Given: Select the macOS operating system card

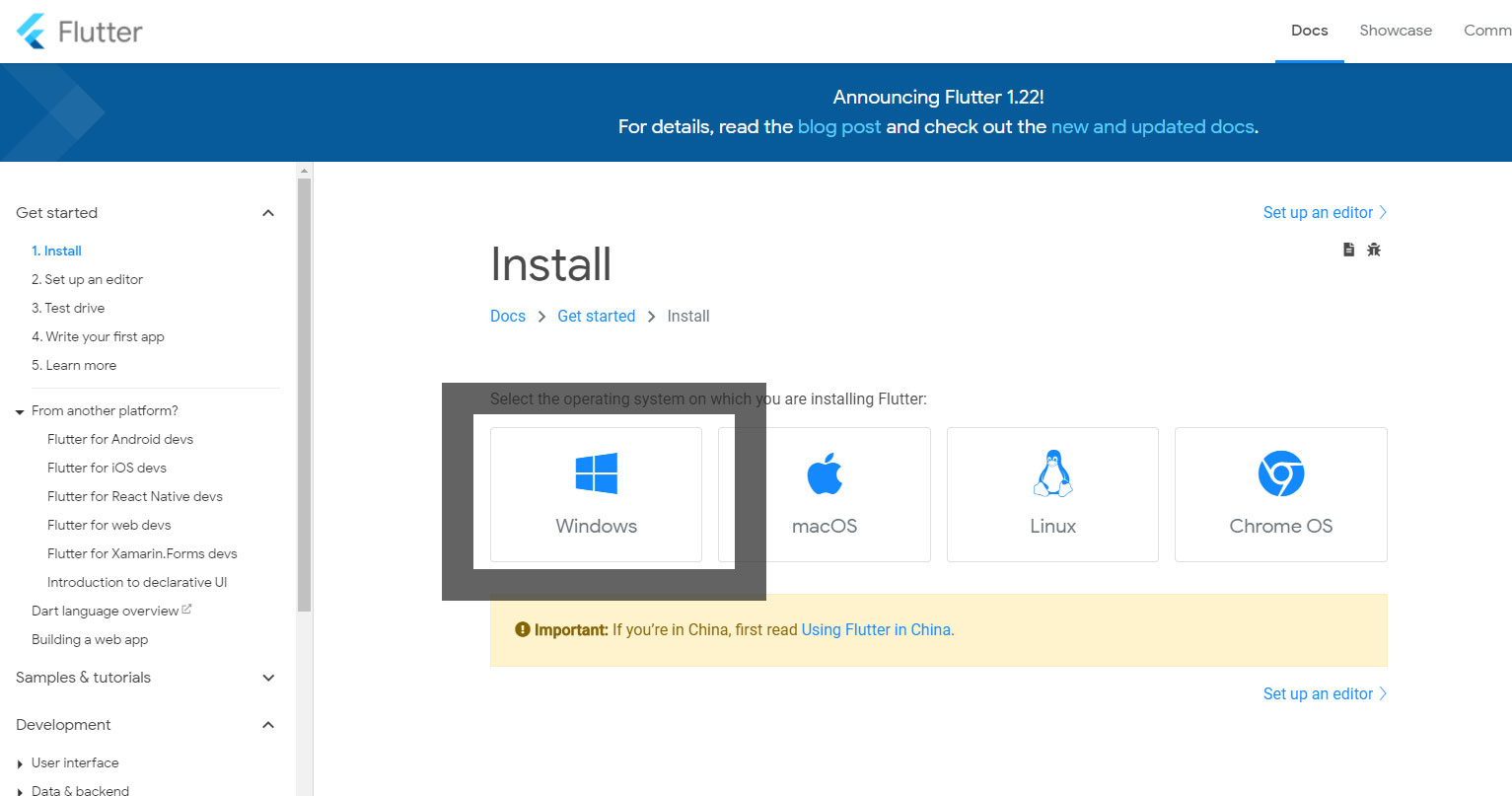Looking at the screenshot, I should click(825, 494).
